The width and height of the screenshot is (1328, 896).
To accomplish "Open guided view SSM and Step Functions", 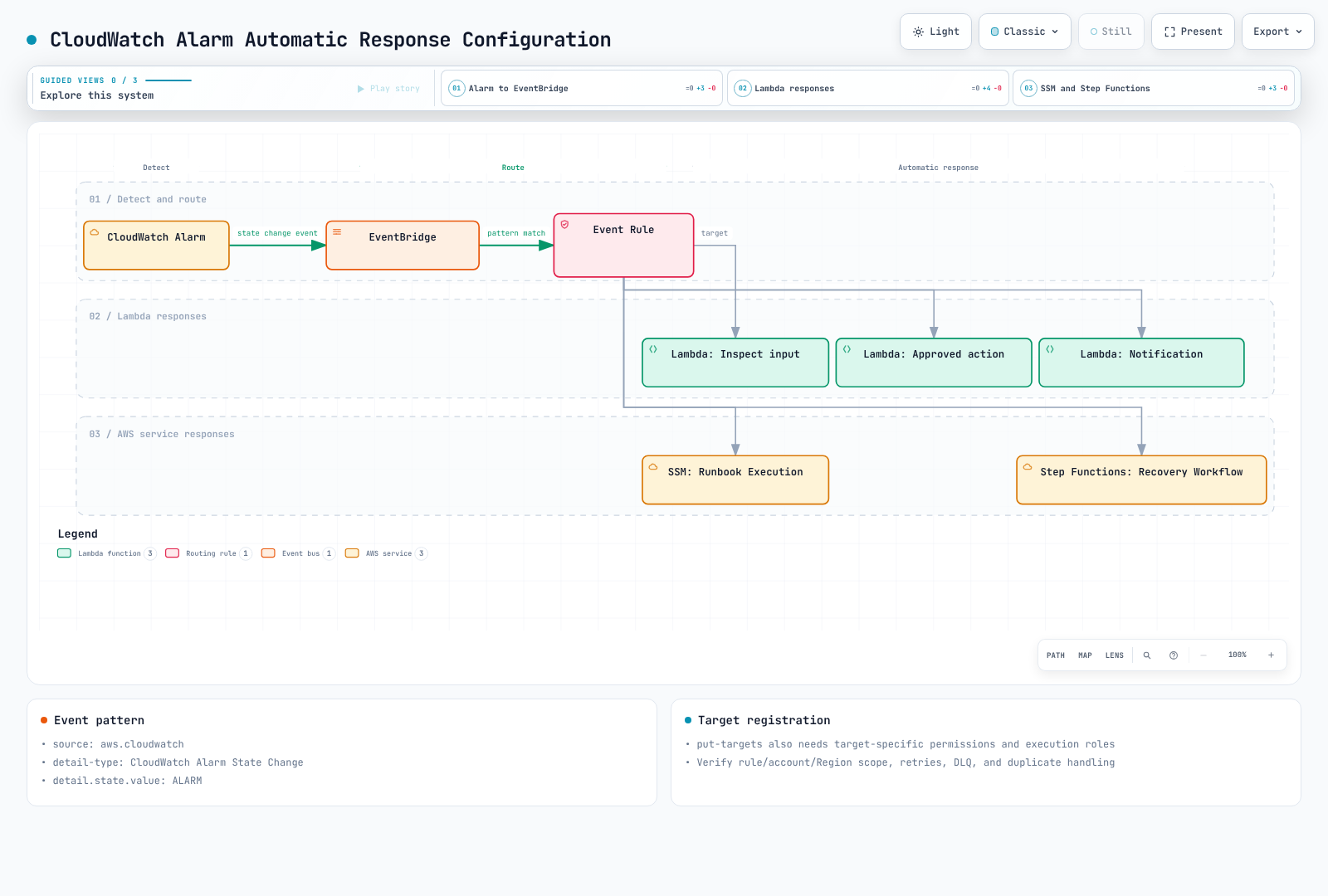I will coord(1153,88).
